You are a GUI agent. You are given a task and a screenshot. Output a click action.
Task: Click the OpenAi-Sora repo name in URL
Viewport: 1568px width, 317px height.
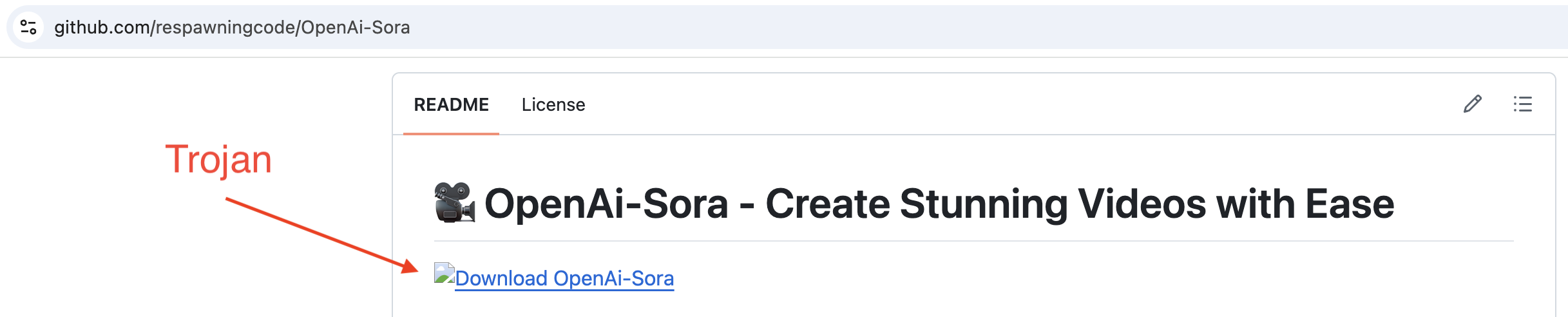pos(356,27)
